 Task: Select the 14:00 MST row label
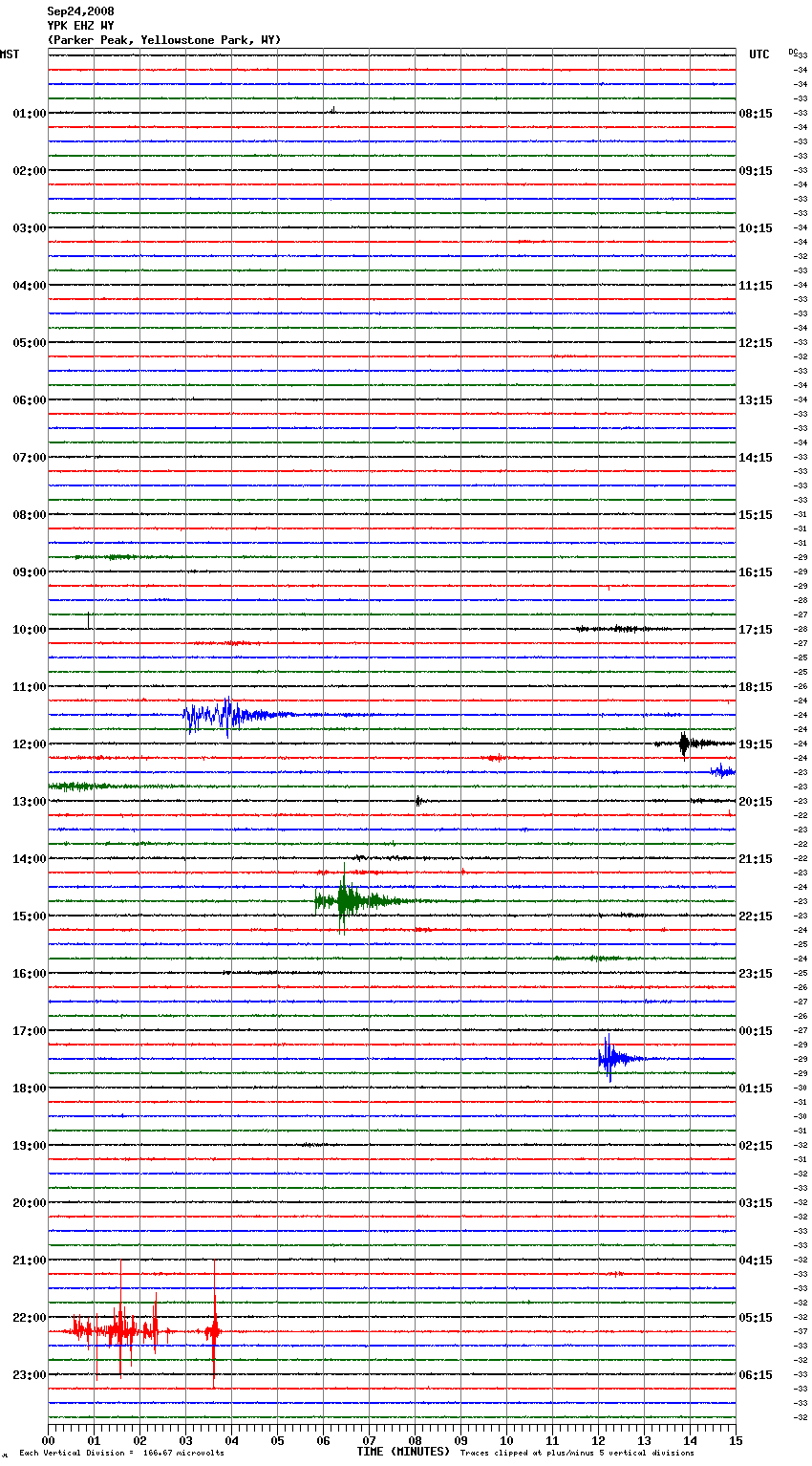coord(30,859)
